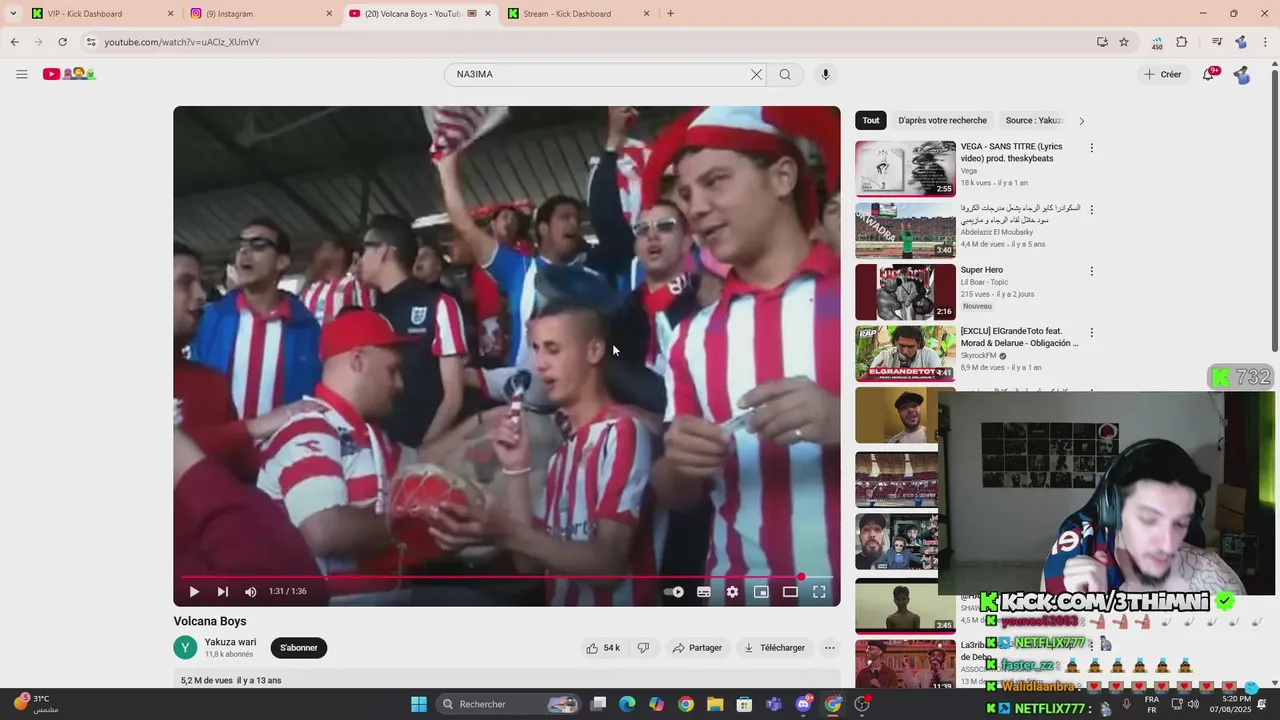
Task: Open options for Super Hero video
Action: pyautogui.click(x=1091, y=271)
